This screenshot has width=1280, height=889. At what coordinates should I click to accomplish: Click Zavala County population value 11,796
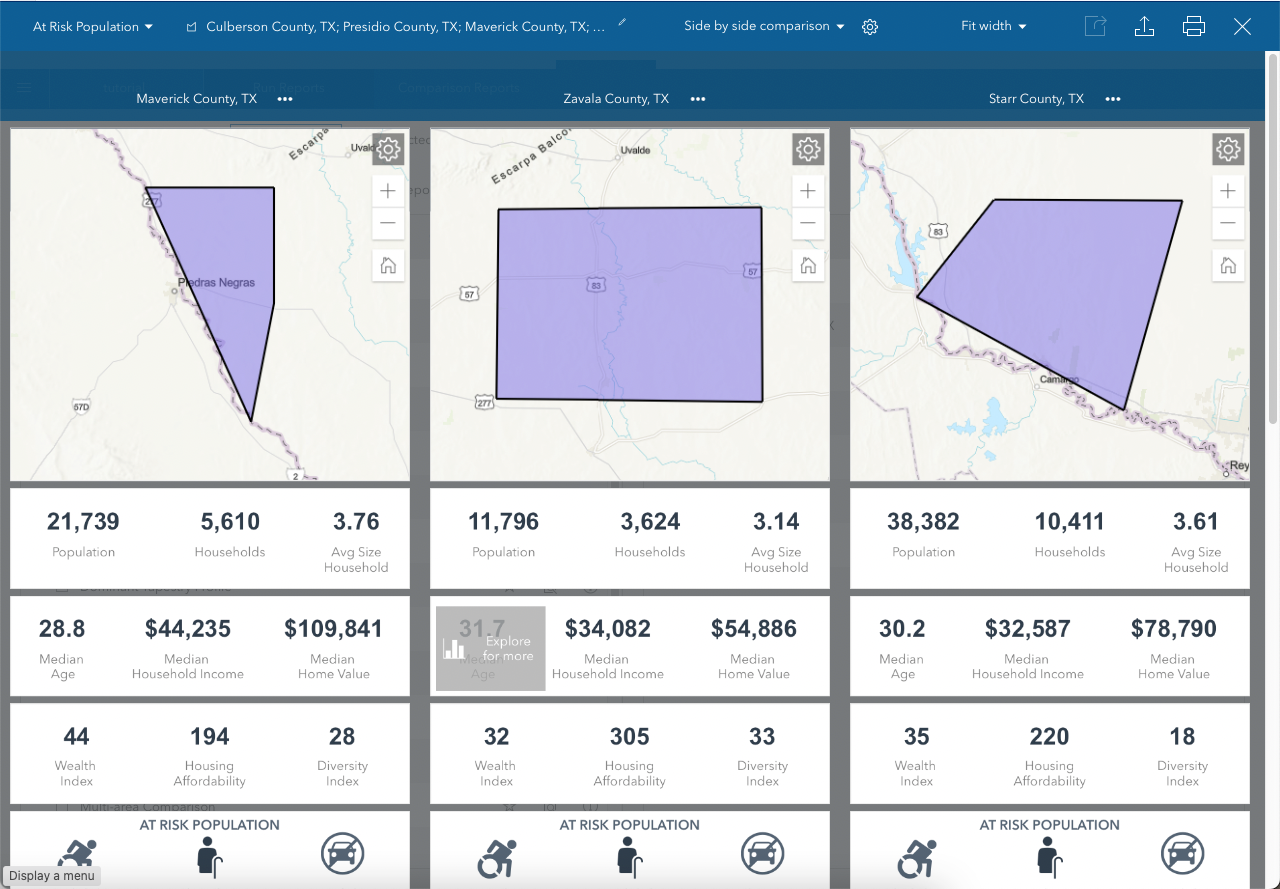(503, 522)
